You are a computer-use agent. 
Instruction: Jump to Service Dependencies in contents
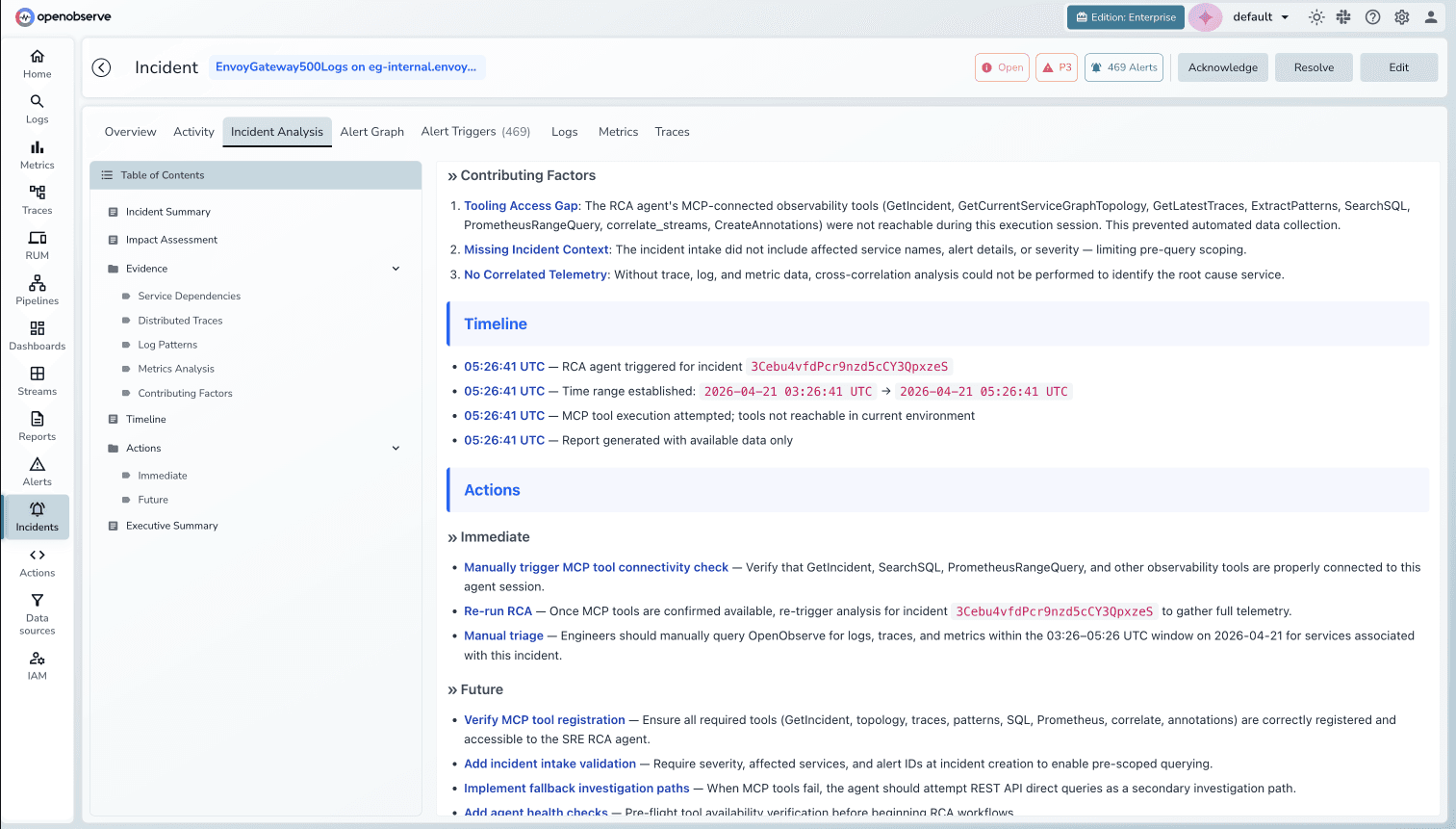[x=189, y=297]
